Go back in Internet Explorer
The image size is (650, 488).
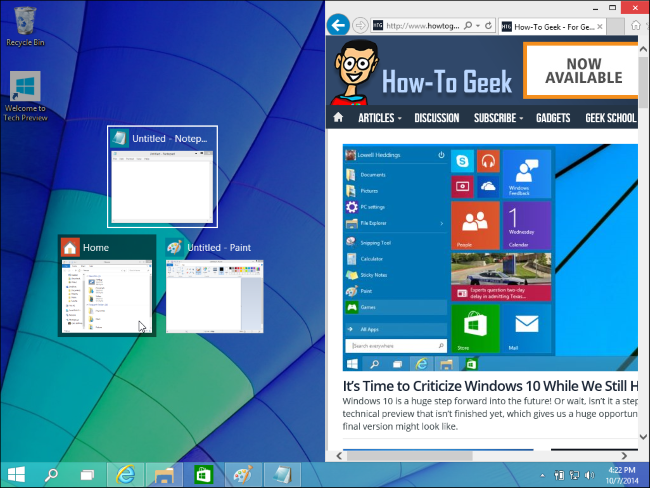click(x=339, y=25)
